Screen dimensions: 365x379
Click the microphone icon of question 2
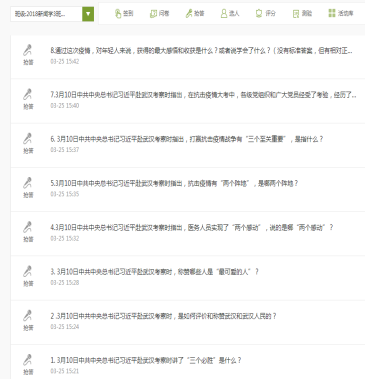coord(28,316)
